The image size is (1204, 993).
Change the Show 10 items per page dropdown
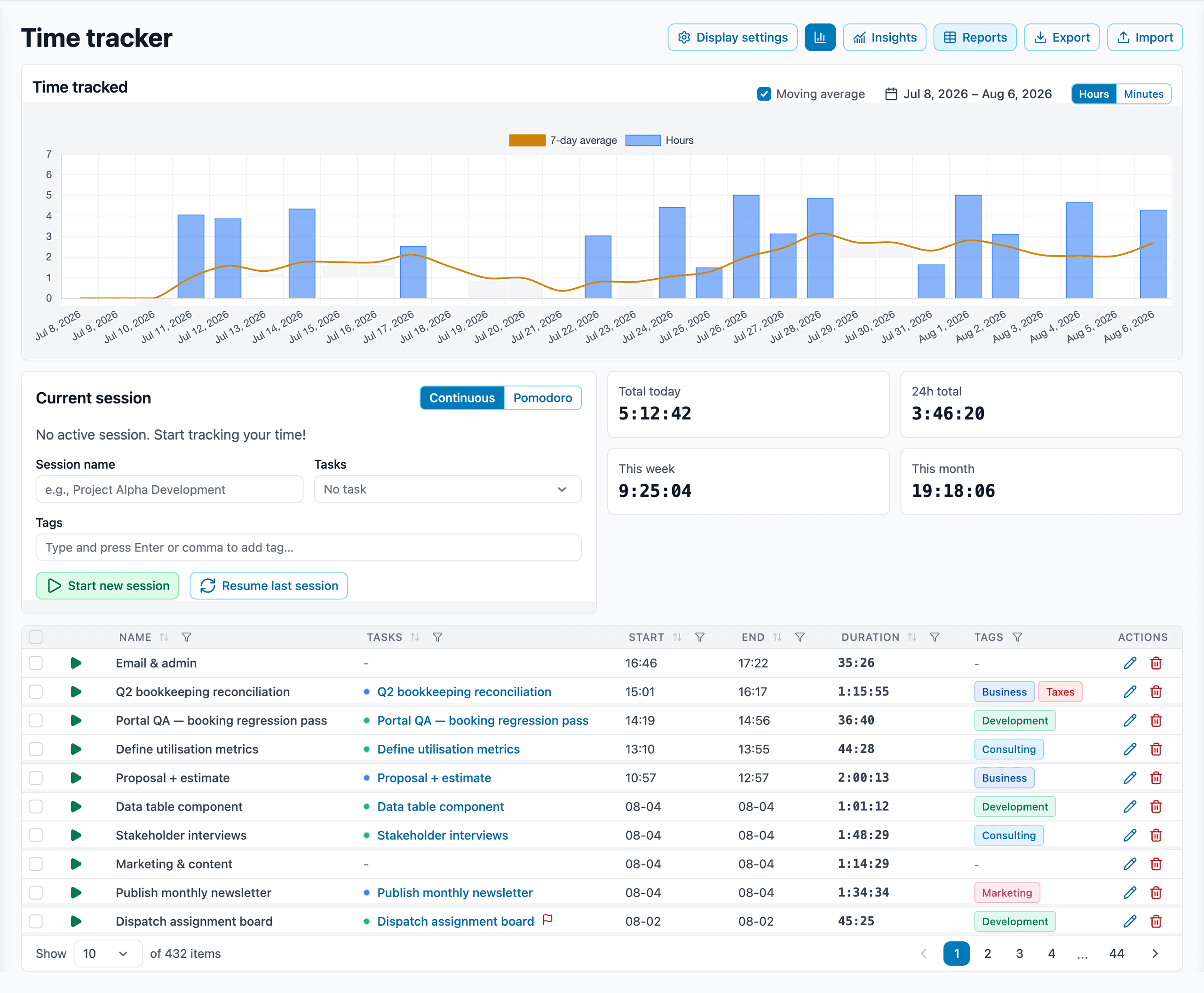[108, 954]
